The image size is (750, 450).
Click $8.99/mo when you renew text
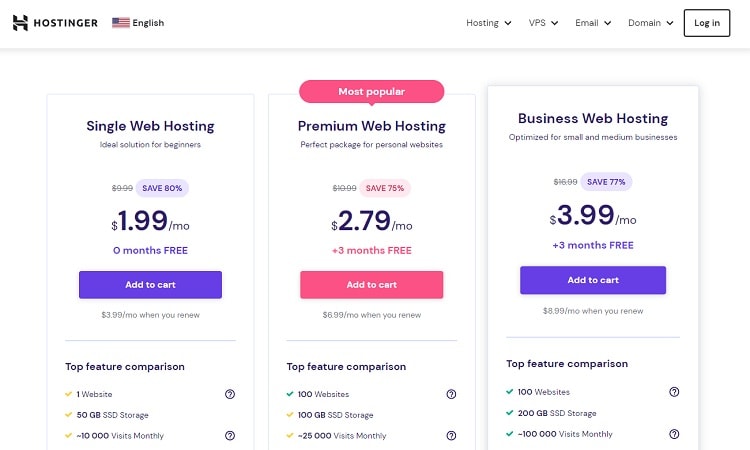[593, 310]
